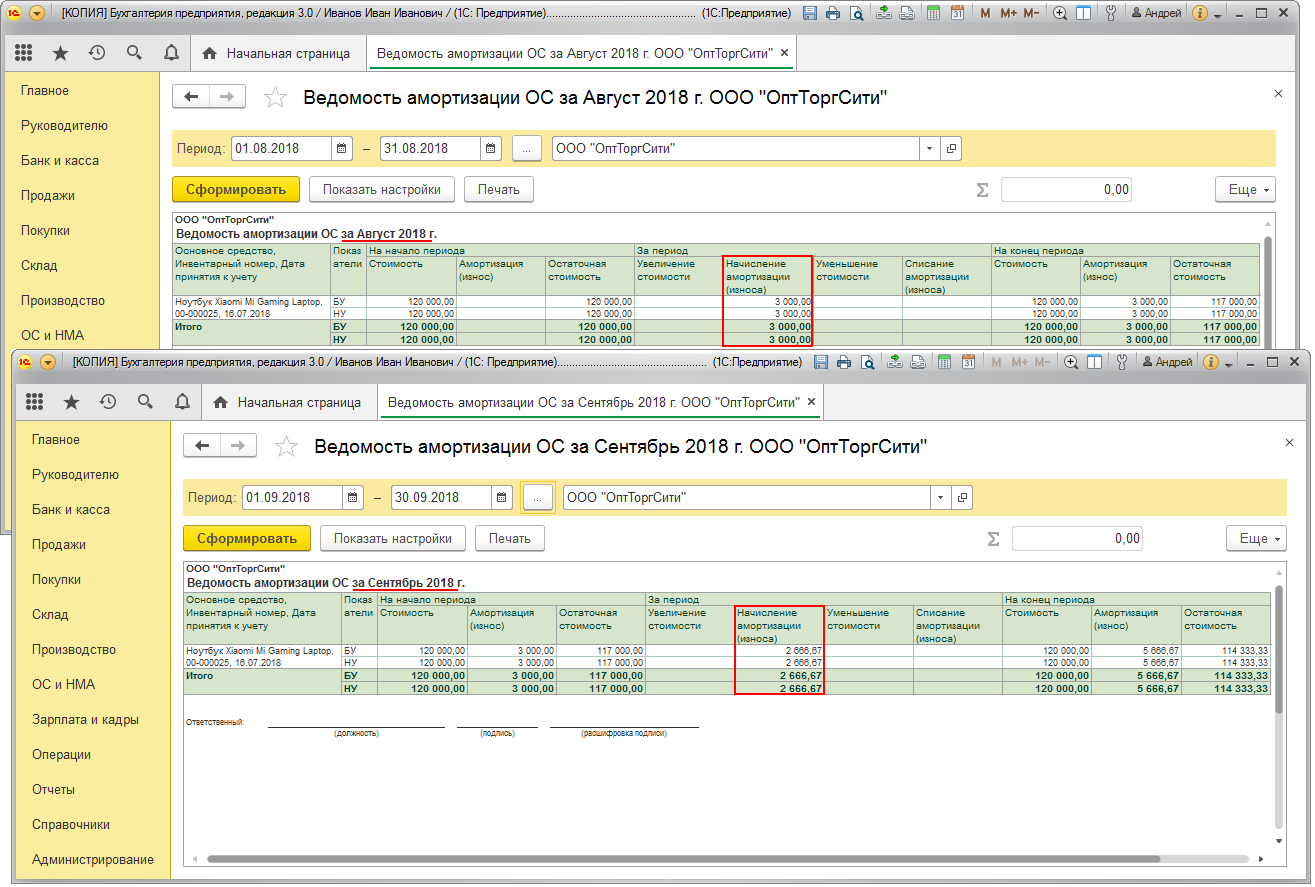
Task: Open history clock icon in the August window
Action: click(97, 53)
